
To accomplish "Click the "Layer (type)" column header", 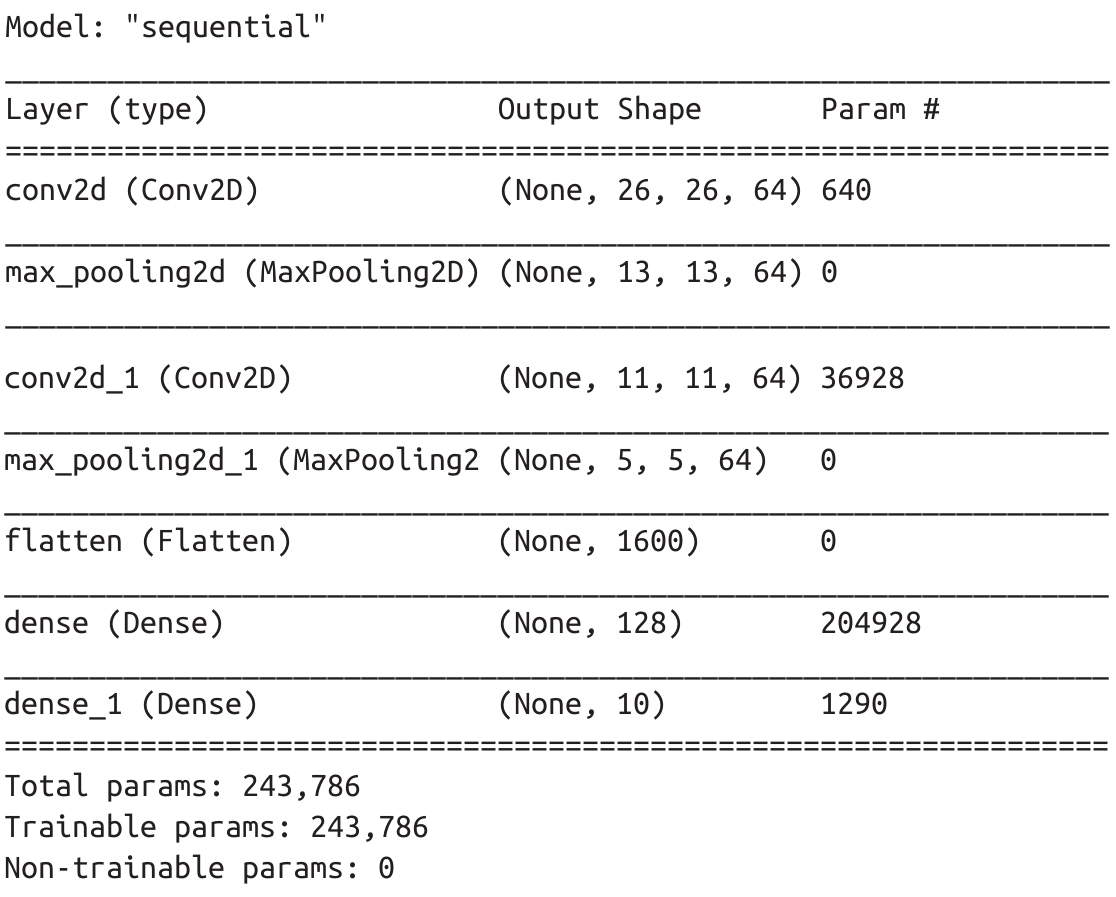I will point(107,110).
